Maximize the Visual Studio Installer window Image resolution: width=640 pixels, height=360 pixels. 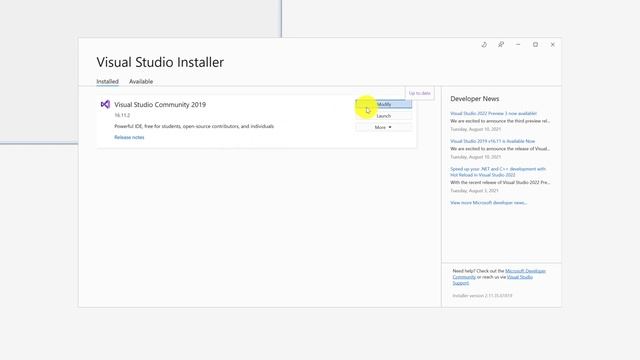pos(535,44)
